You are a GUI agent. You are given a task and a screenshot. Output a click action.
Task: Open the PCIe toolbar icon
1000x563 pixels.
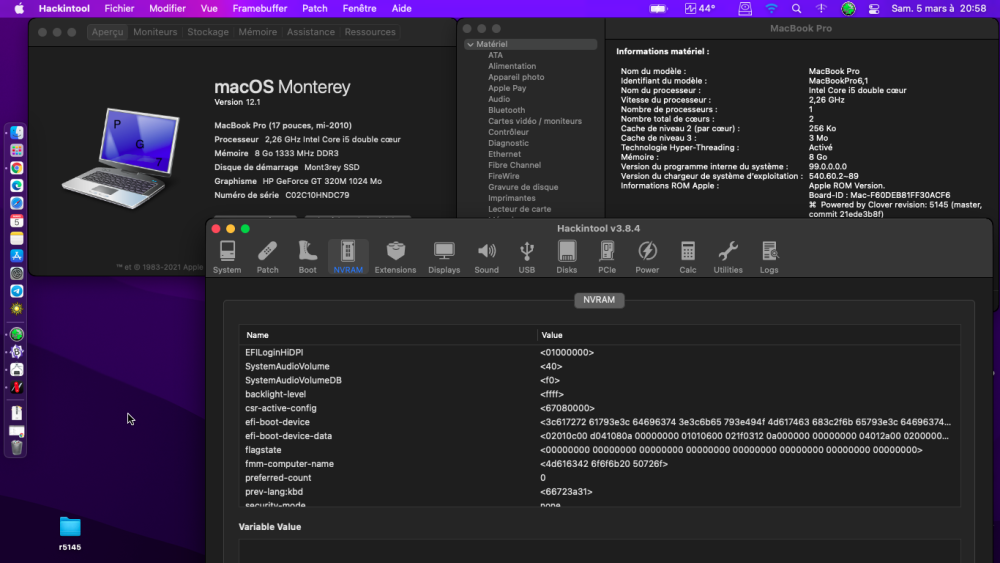(x=607, y=257)
